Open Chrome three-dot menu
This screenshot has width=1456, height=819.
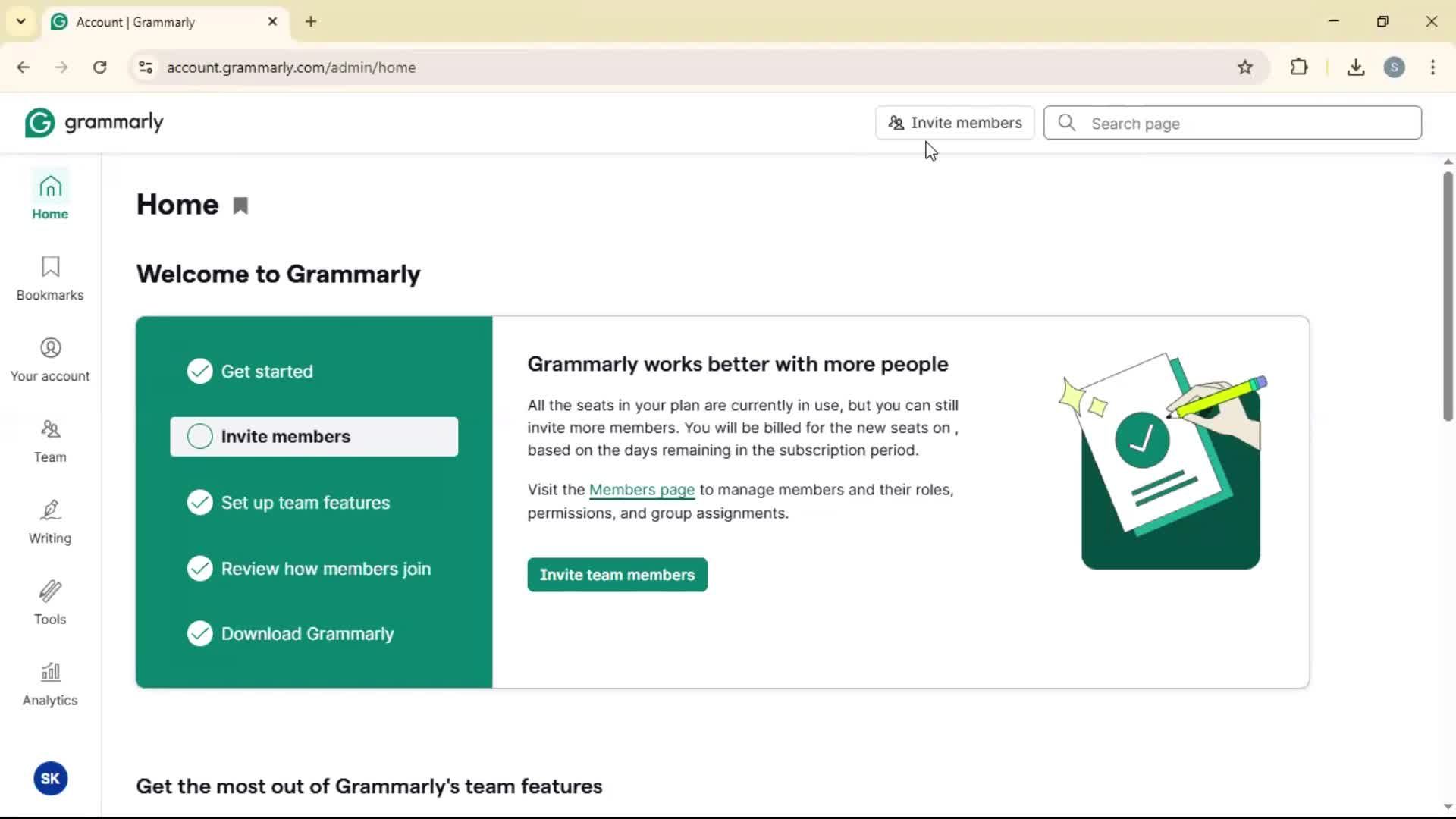1432,67
